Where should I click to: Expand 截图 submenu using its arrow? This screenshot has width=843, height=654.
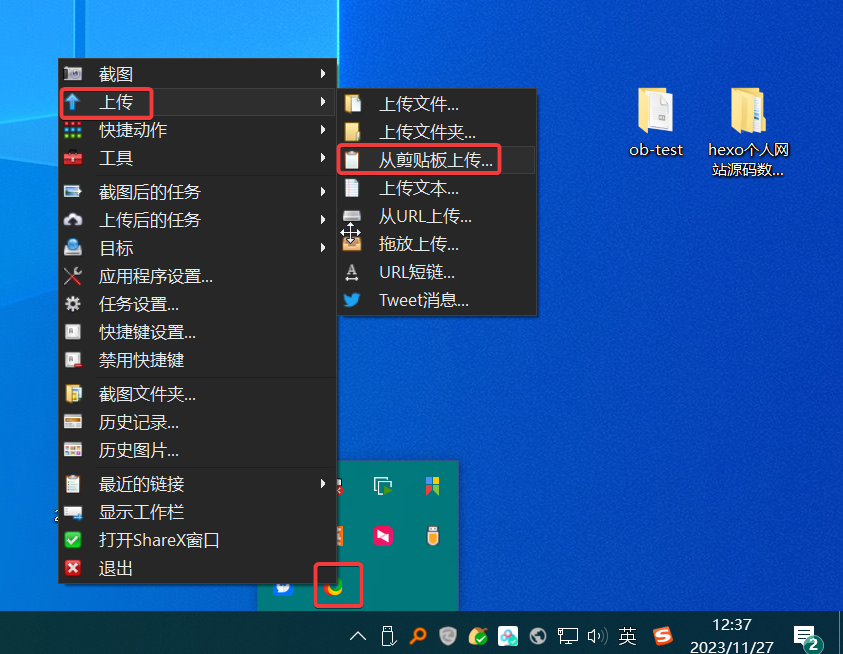click(323, 74)
